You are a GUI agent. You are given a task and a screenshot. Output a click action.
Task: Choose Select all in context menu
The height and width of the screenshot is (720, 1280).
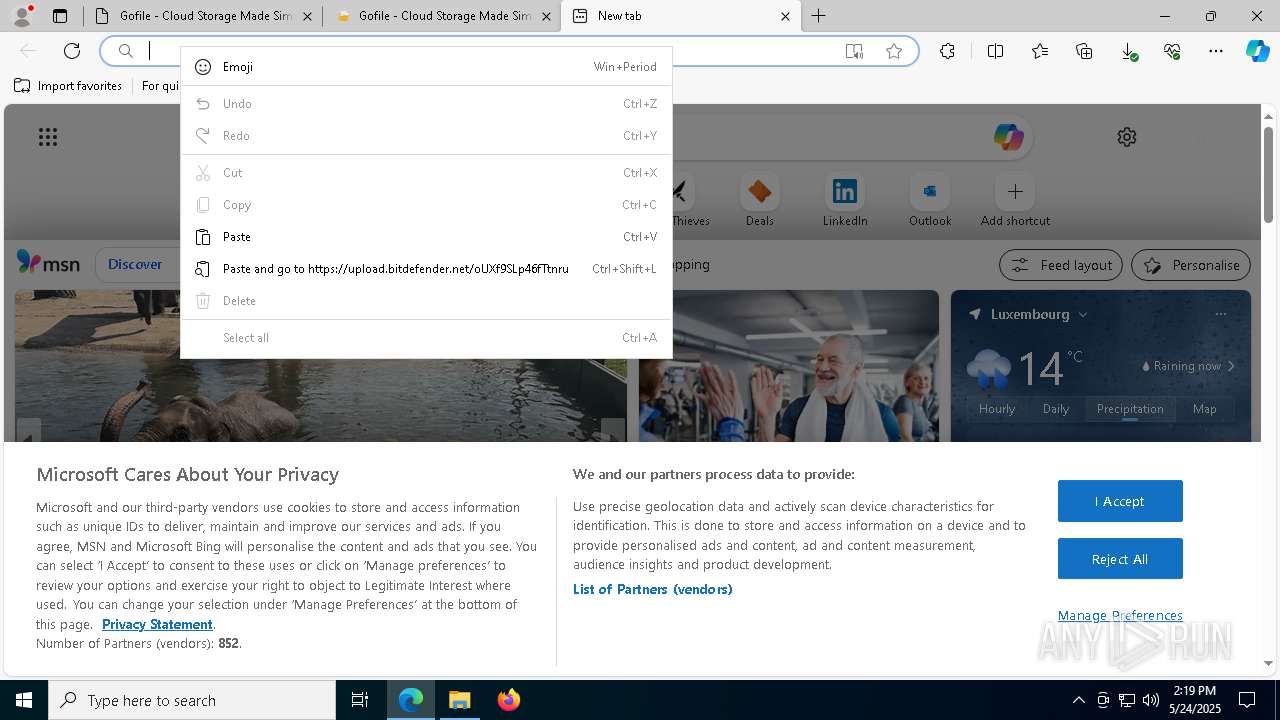[426, 338]
